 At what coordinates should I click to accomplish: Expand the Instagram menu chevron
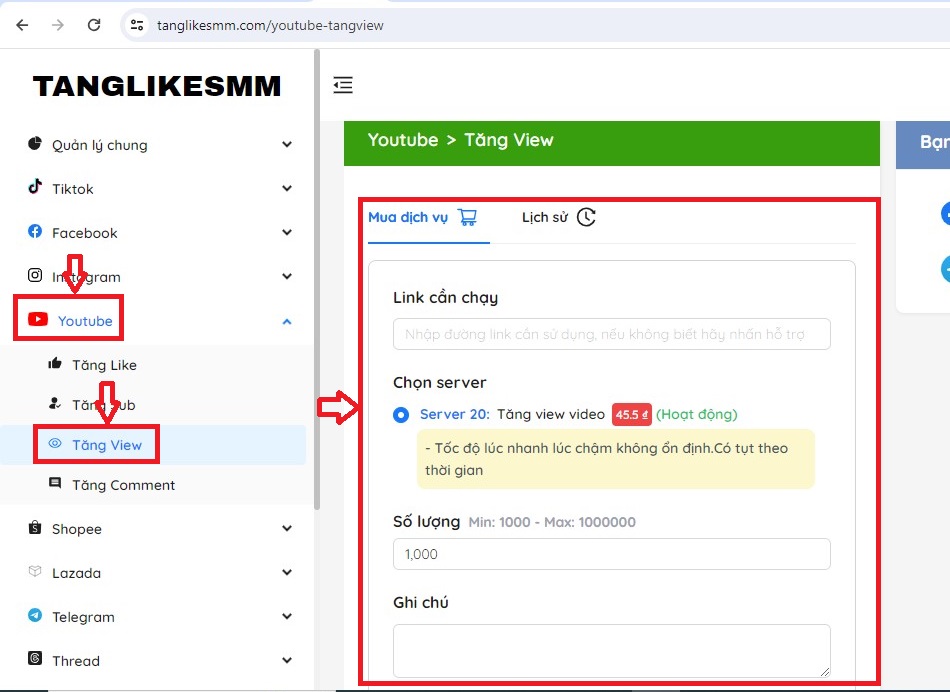click(x=287, y=276)
